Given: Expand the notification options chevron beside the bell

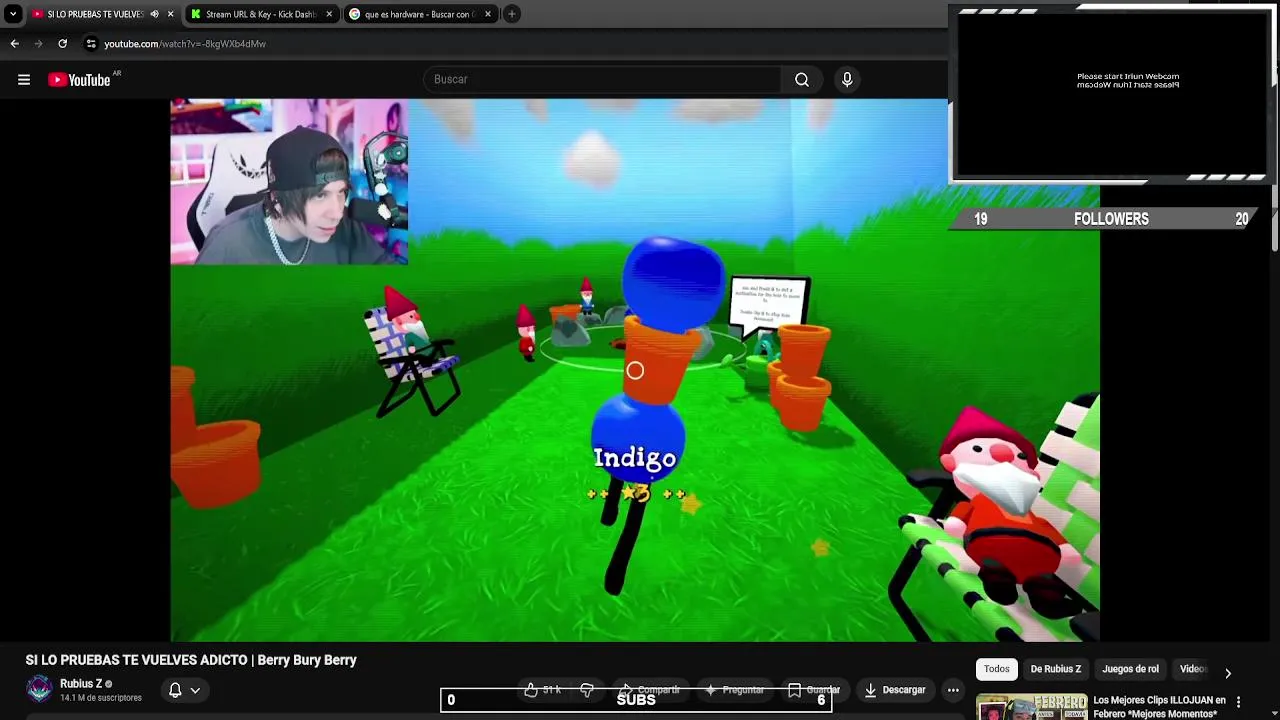Looking at the screenshot, I should point(195,690).
